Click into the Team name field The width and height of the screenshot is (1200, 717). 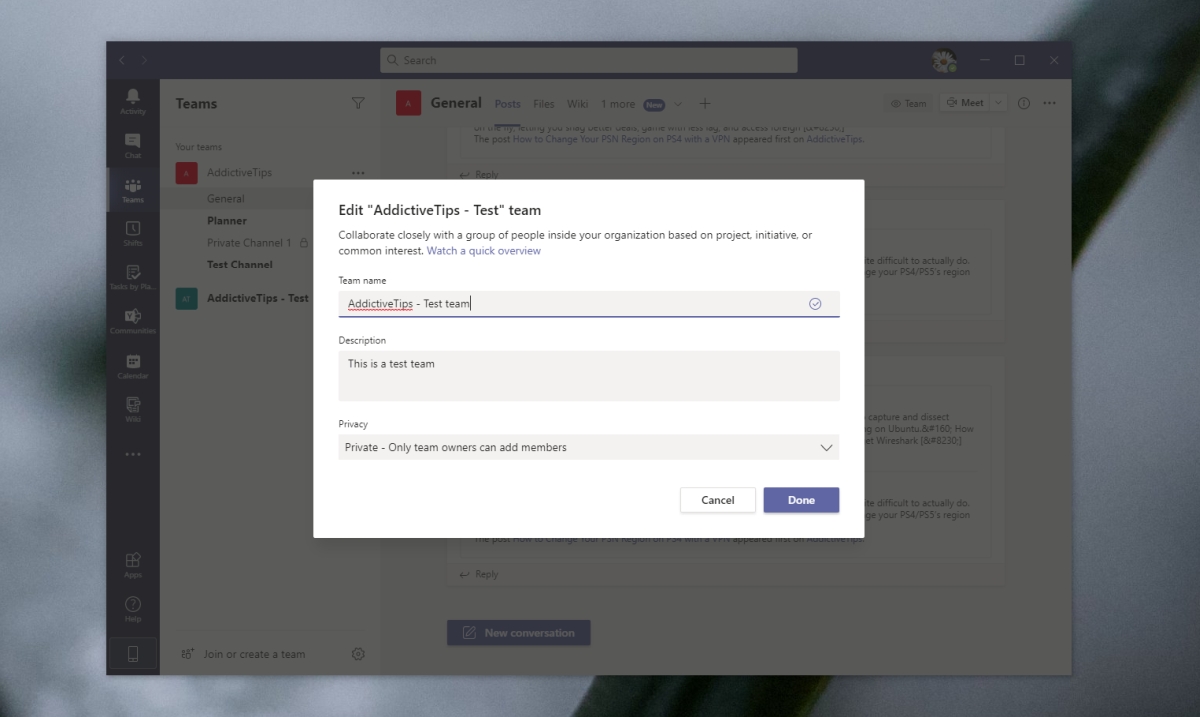click(589, 304)
